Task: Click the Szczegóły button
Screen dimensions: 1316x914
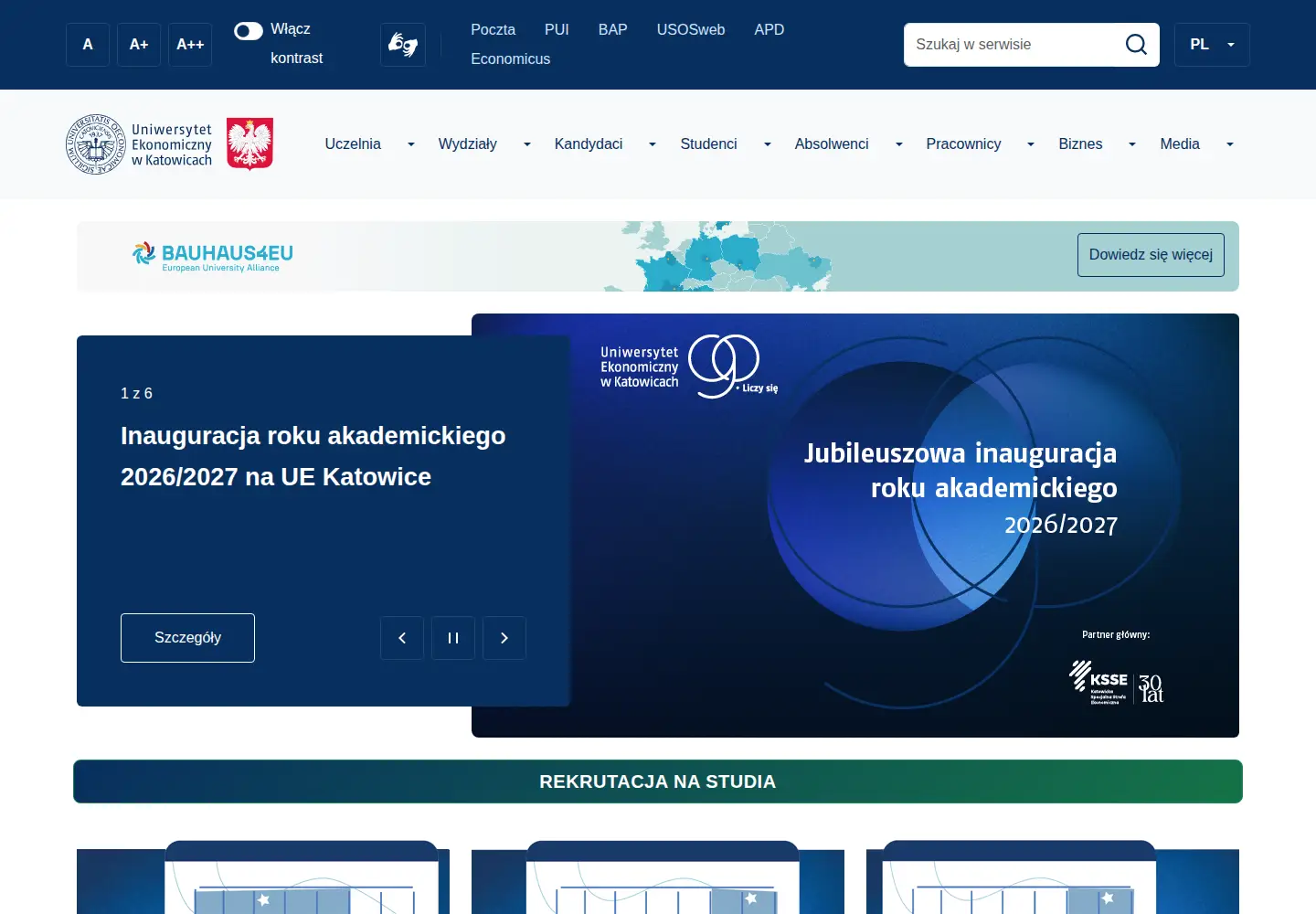Action: [x=187, y=638]
